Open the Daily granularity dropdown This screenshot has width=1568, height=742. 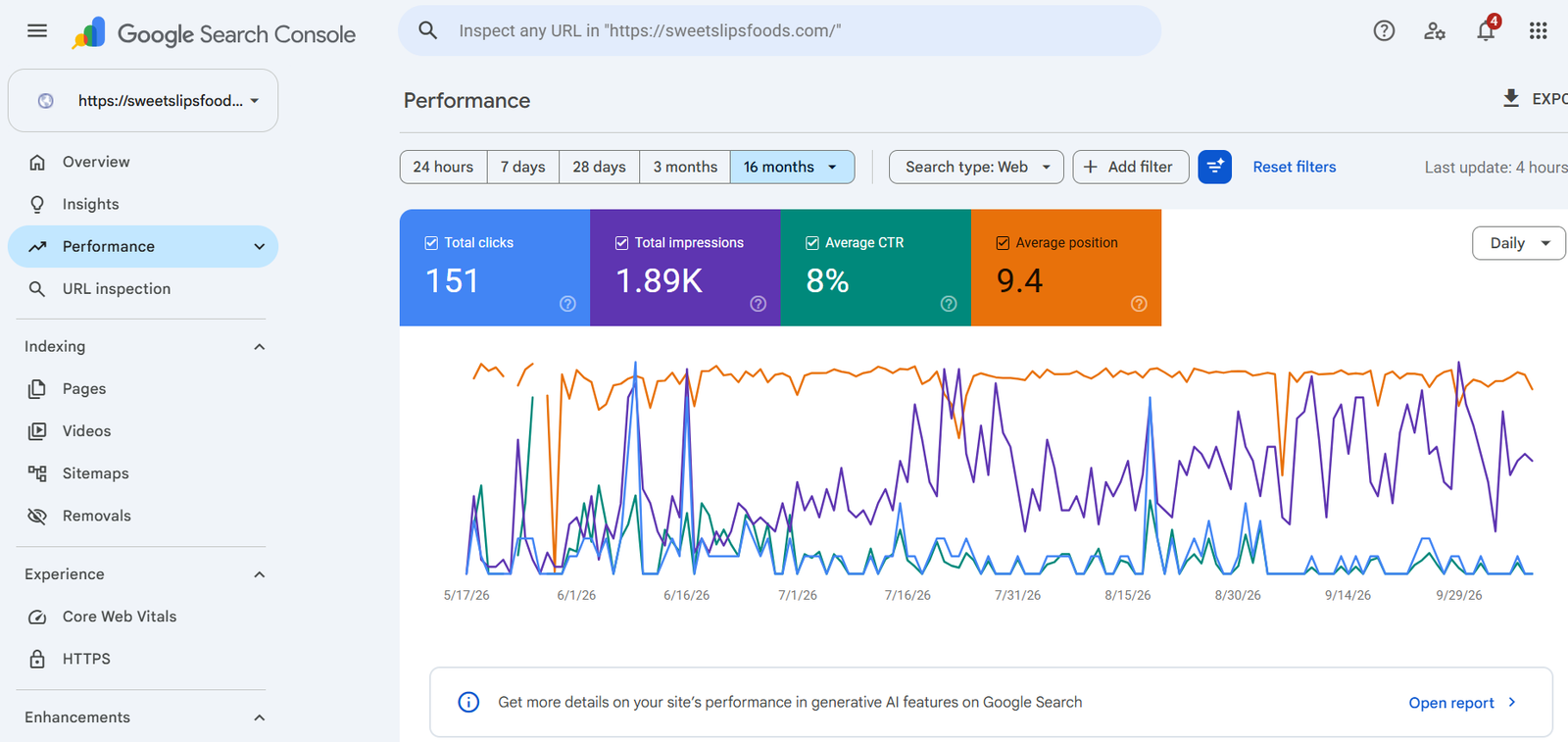coord(1519,243)
